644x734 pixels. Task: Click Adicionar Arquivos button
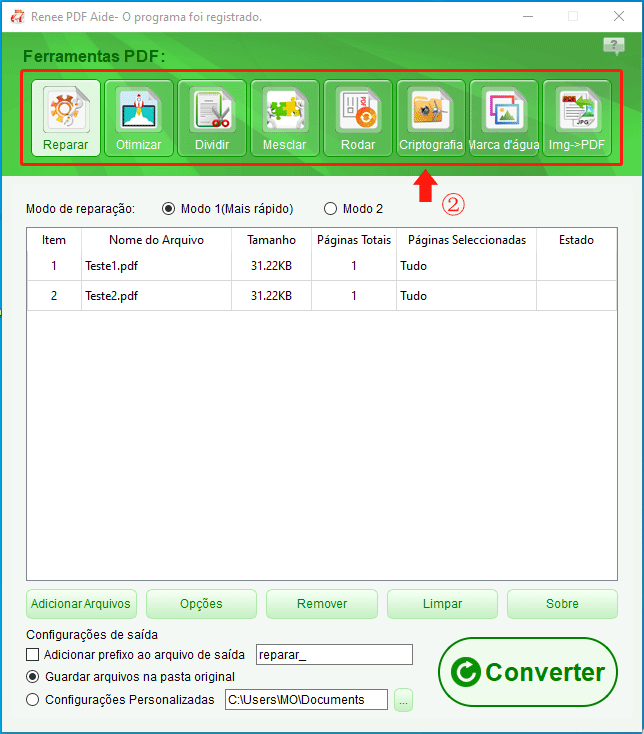click(x=81, y=604)
